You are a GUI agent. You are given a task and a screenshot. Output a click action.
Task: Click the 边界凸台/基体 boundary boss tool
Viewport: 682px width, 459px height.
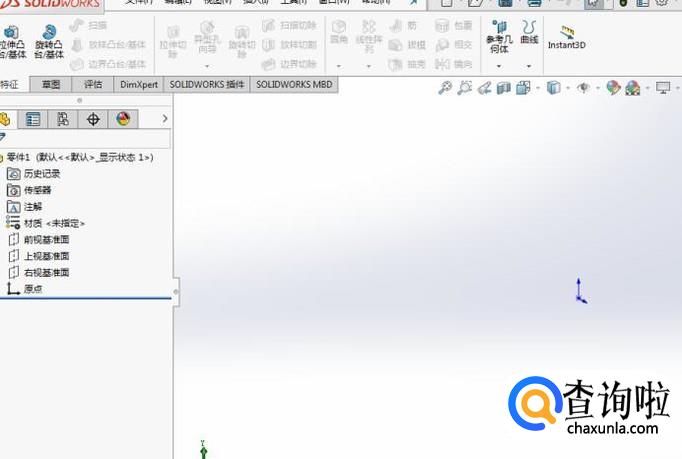108,64
